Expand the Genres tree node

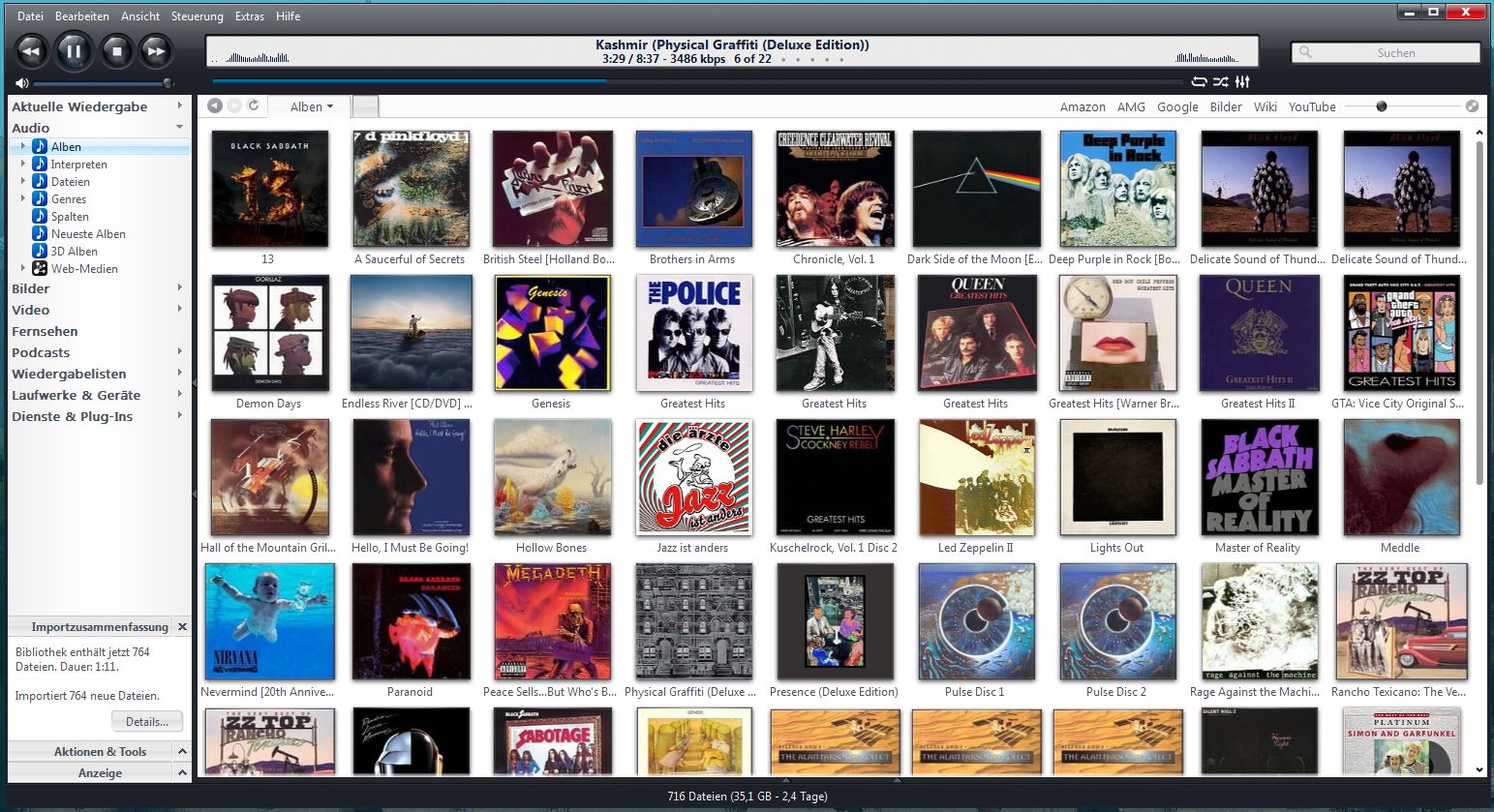23,198
